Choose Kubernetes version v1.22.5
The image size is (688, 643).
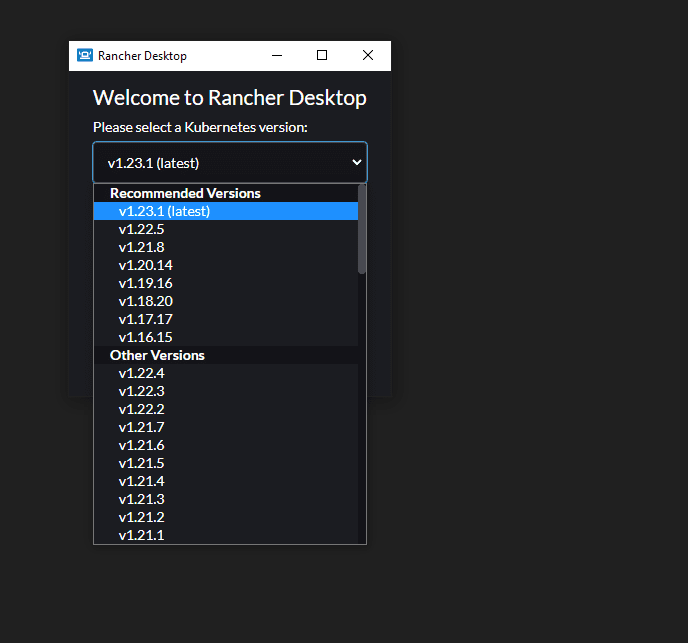226,229
